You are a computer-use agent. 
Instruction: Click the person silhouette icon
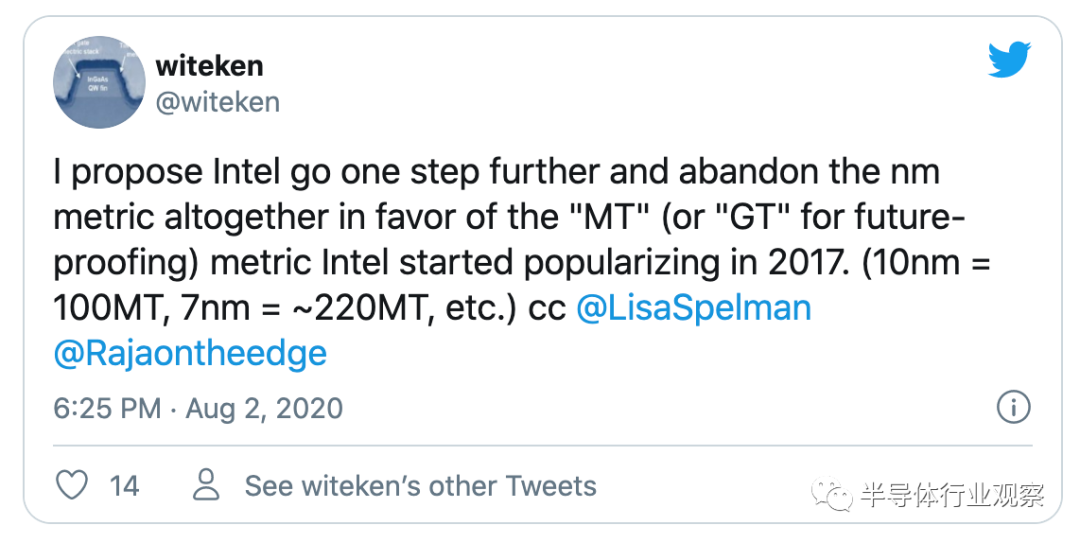(x=206, y=484)
